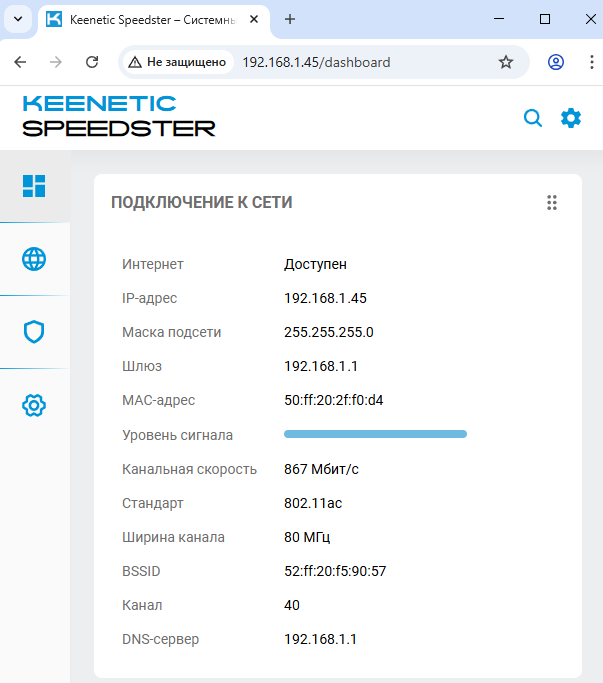Open the management gear sidebar section
The height and width of the screenshot is (683, 603).
point(34,405)
